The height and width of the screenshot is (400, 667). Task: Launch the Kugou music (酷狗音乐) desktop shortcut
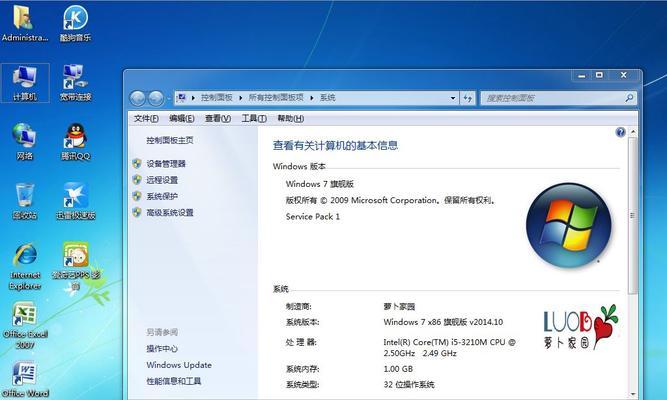click(75, 23)
